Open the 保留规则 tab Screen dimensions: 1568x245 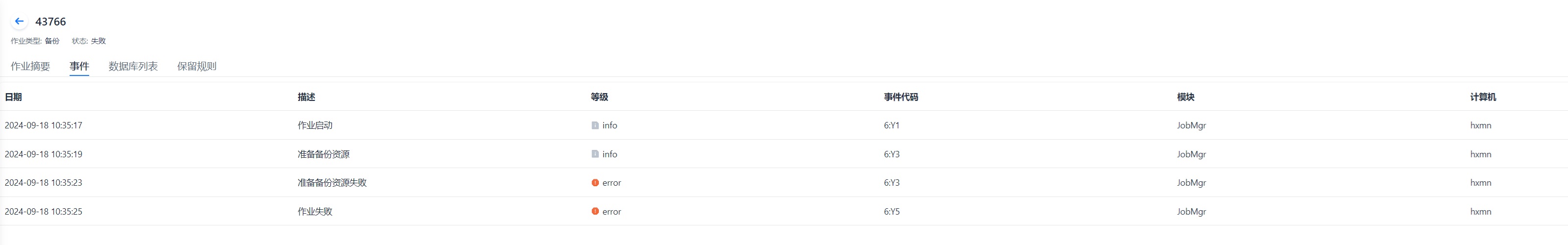pyautogui.click(x=196, y=67)
